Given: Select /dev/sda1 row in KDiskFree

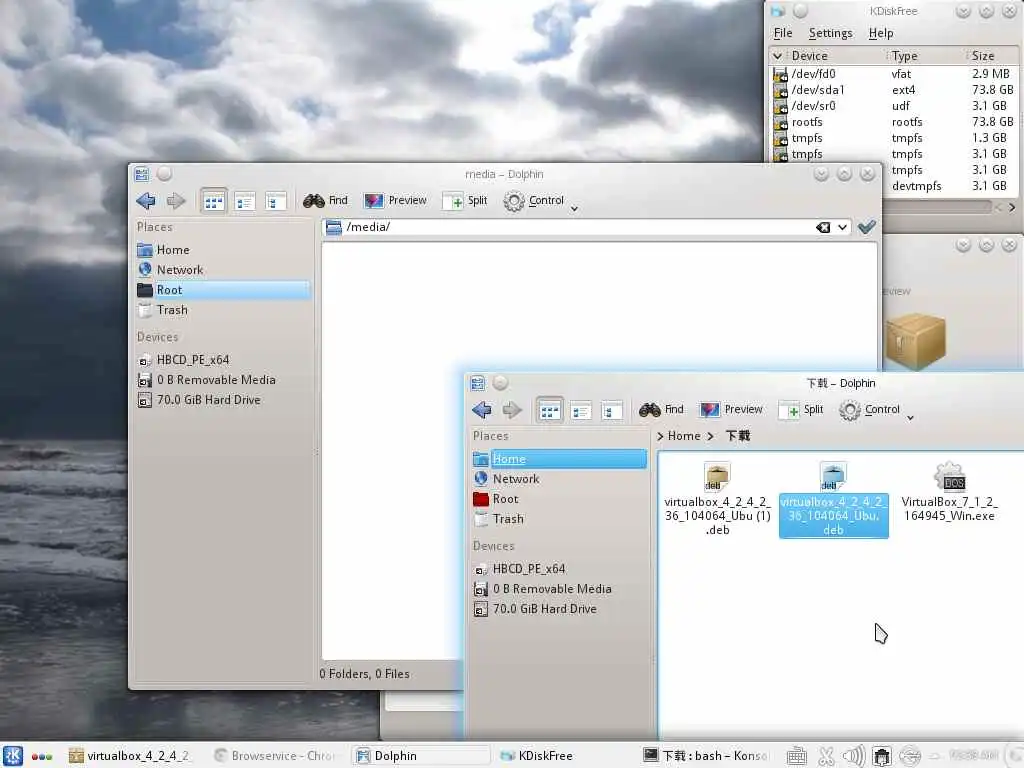Looking at the screenshot, I should pyautogui.click(x=893, y=90).
